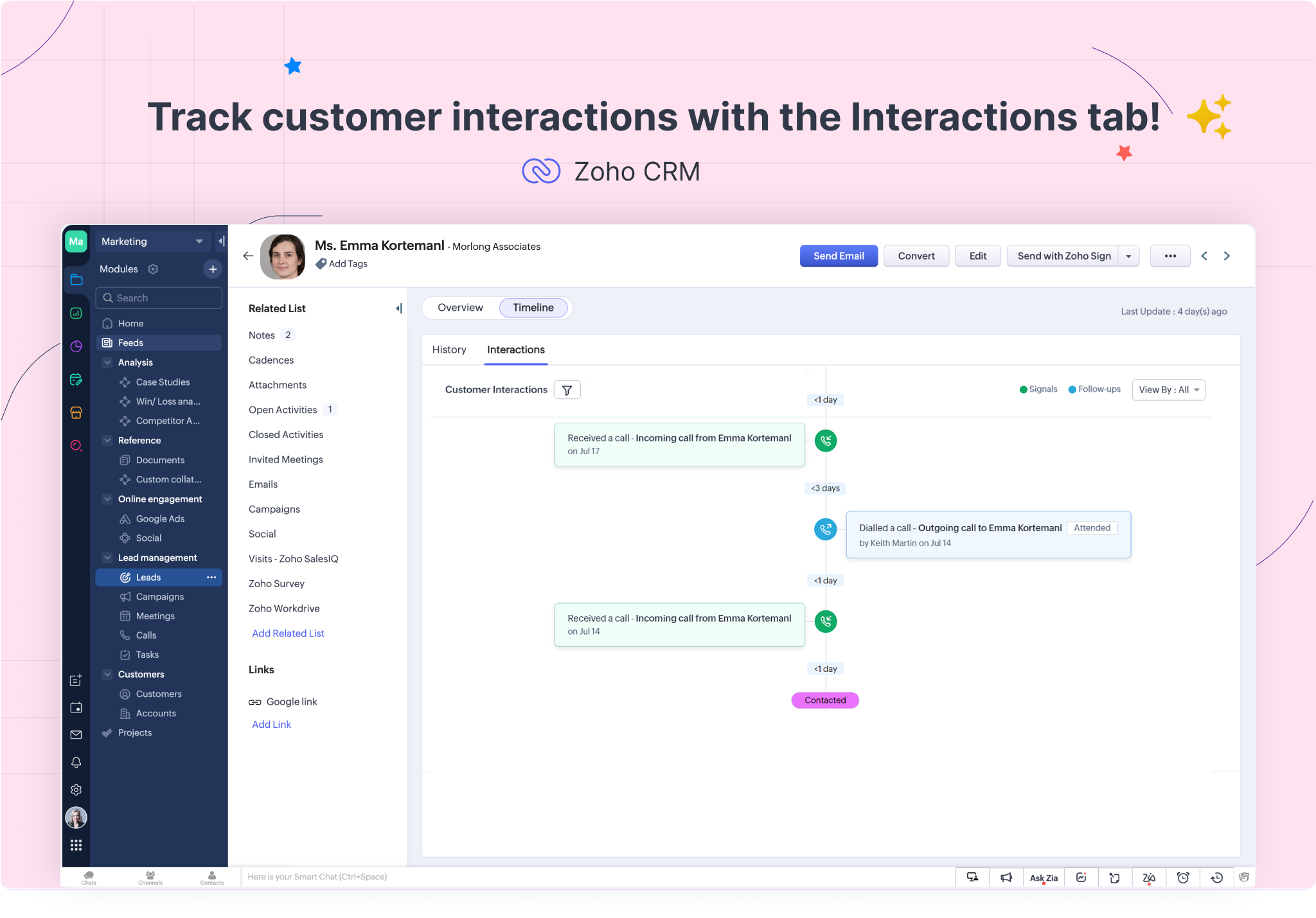Switch to the Overview tab
Viewport: 1316px width, 918px height.
point(460,307)
